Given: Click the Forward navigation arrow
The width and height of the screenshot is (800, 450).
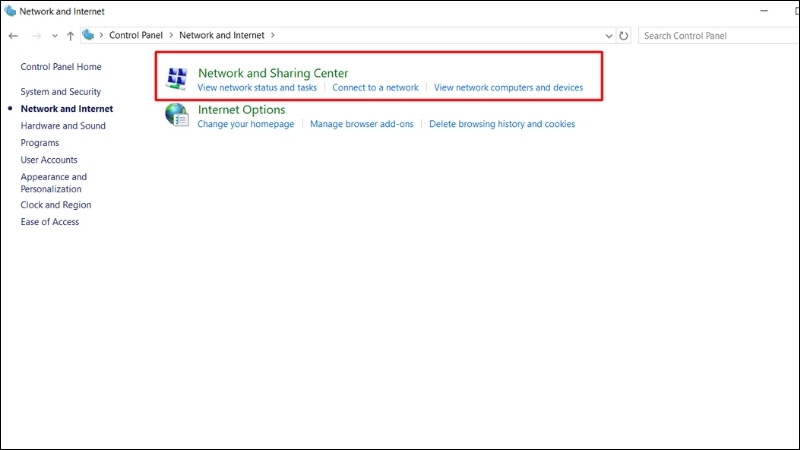Looking at the screenshot, I should (36, 36).
